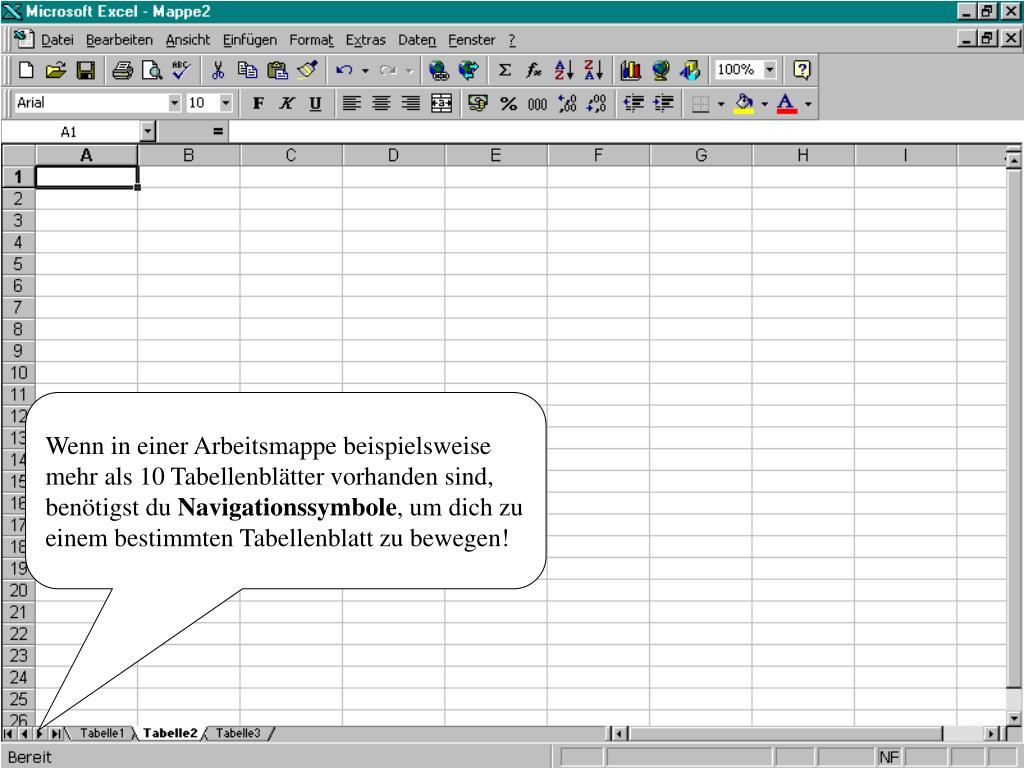Toggle left text alignment
Viewport: 1024px width, 768px height.
point(352,103)
